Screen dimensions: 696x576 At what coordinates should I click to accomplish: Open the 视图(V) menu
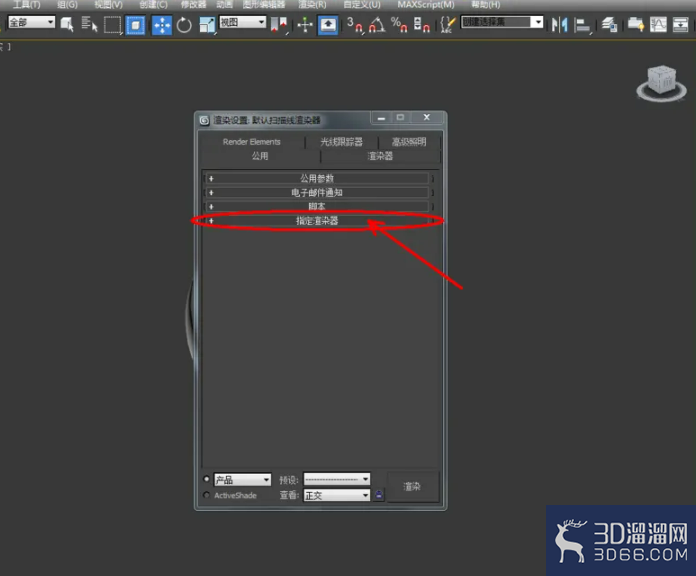click(109, 4)
